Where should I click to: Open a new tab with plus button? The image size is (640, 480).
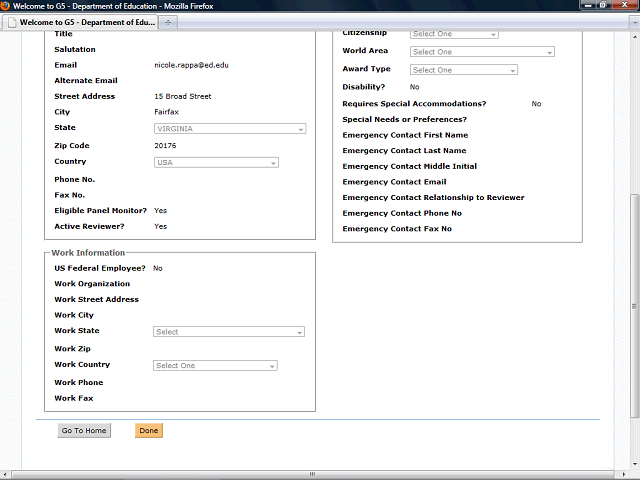(167, 21)
